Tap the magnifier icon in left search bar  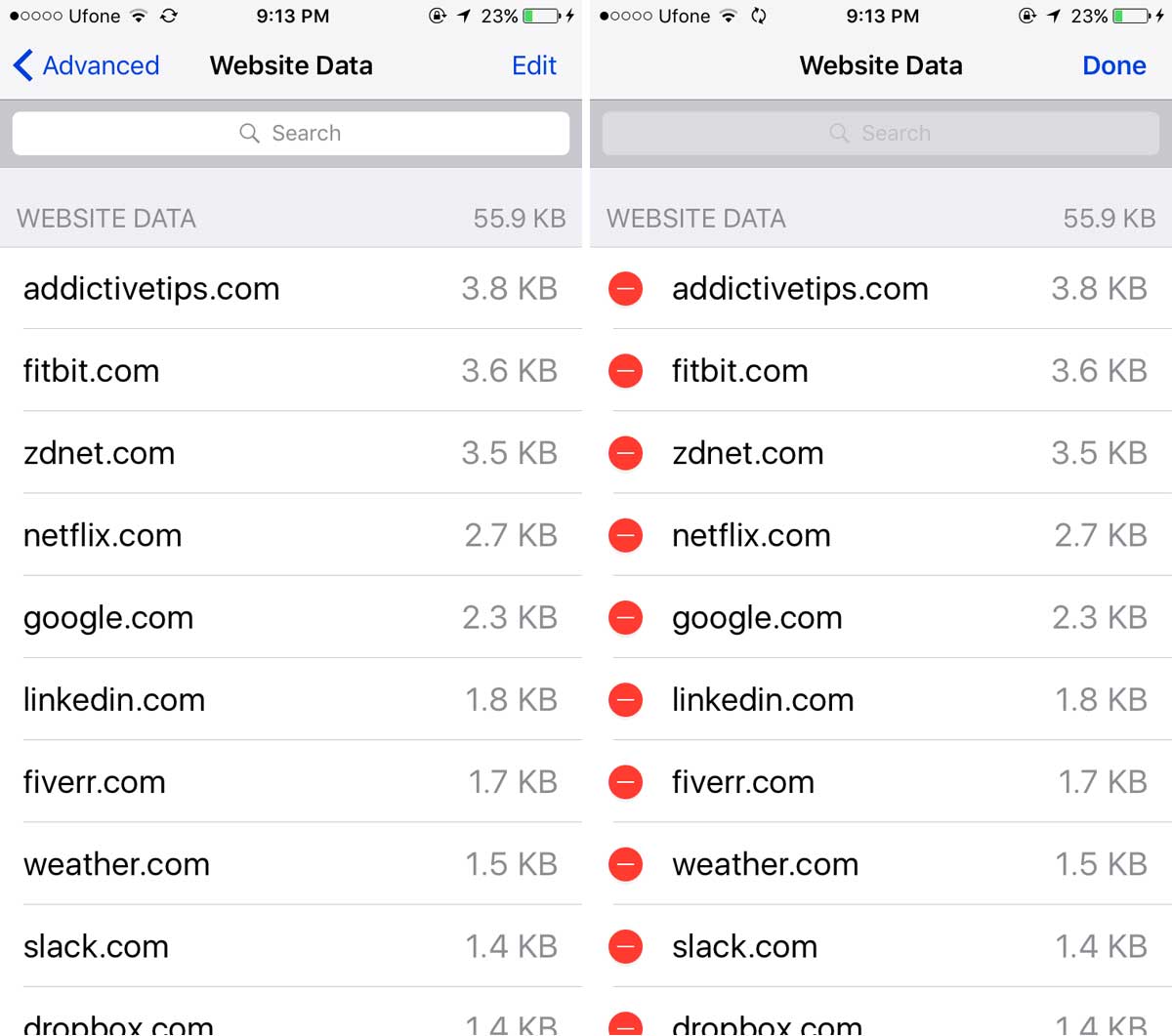[x=250, y=133]
